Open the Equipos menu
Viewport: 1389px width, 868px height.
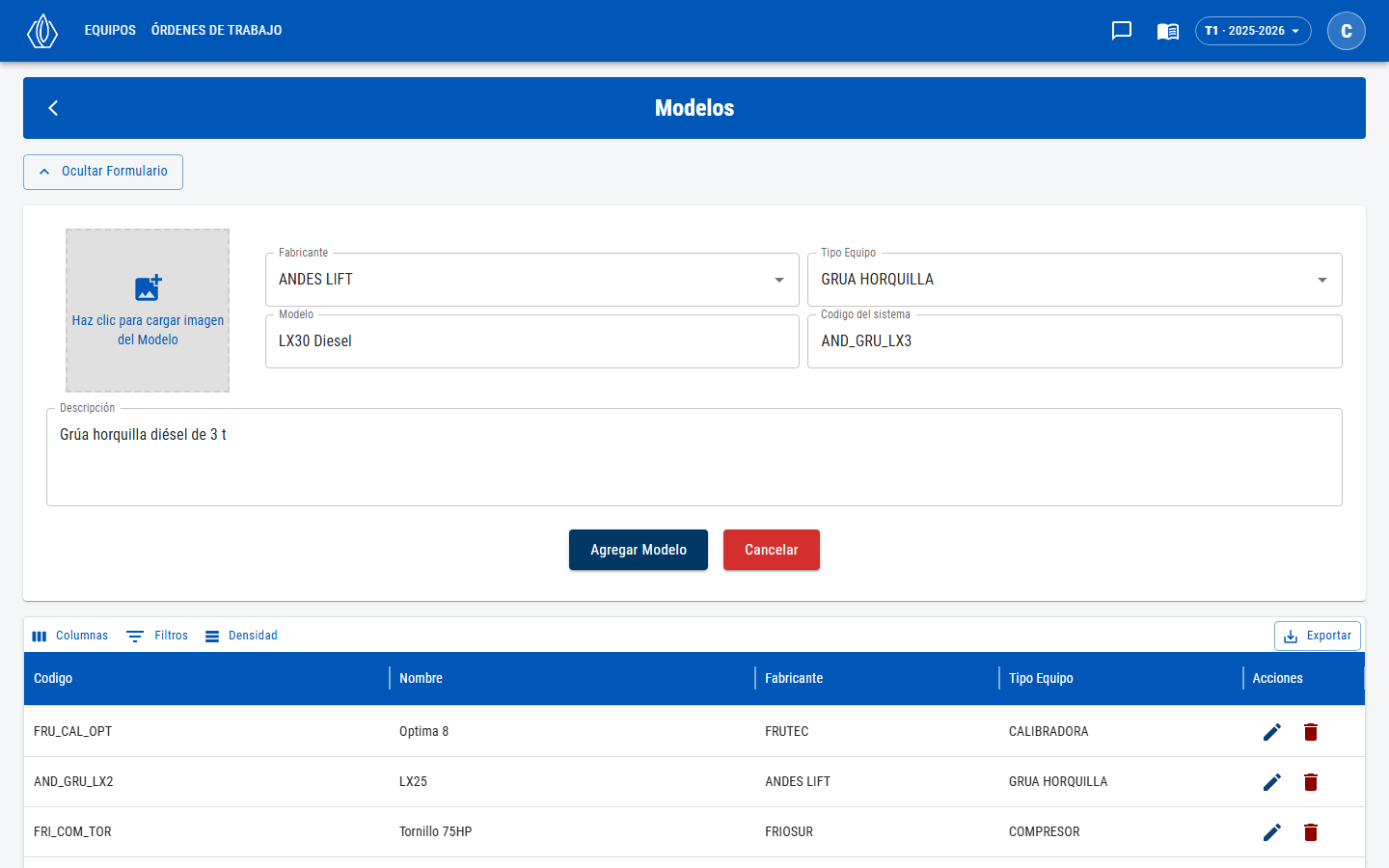(110, 31)
